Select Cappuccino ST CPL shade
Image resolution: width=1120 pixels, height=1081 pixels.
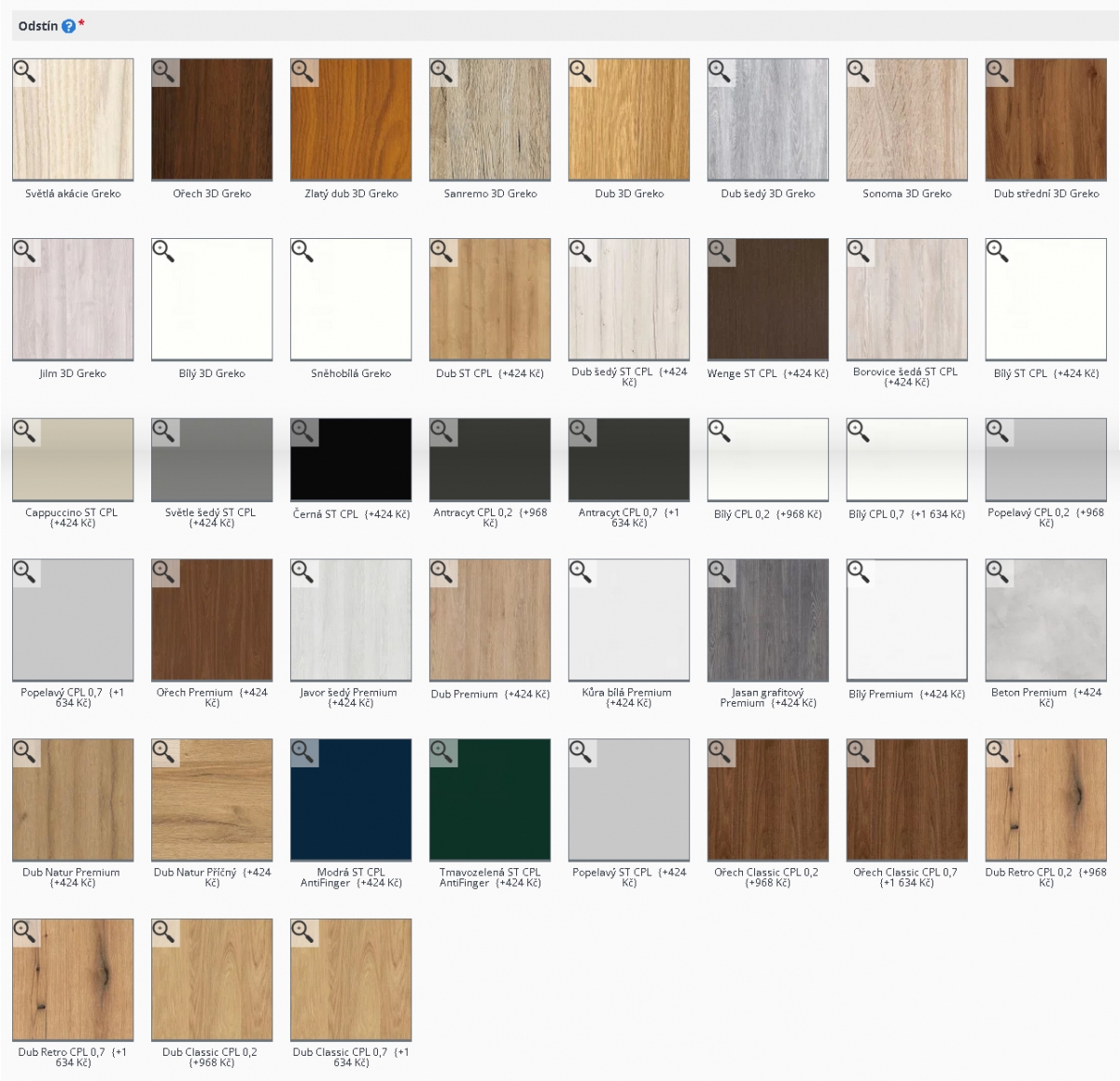click(73, 459)
